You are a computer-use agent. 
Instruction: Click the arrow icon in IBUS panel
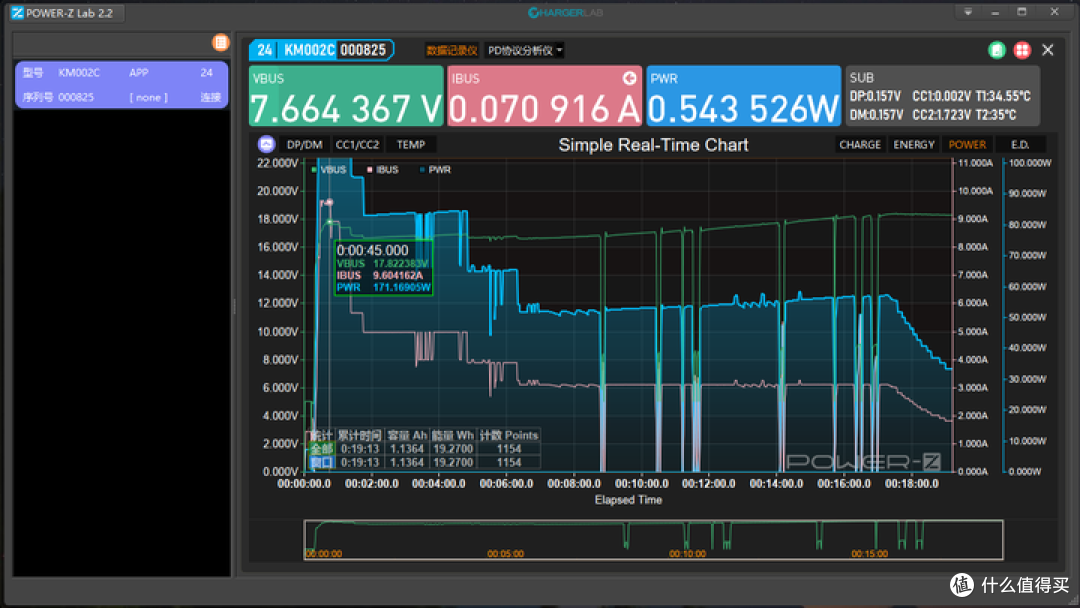[x=630, y=78]
